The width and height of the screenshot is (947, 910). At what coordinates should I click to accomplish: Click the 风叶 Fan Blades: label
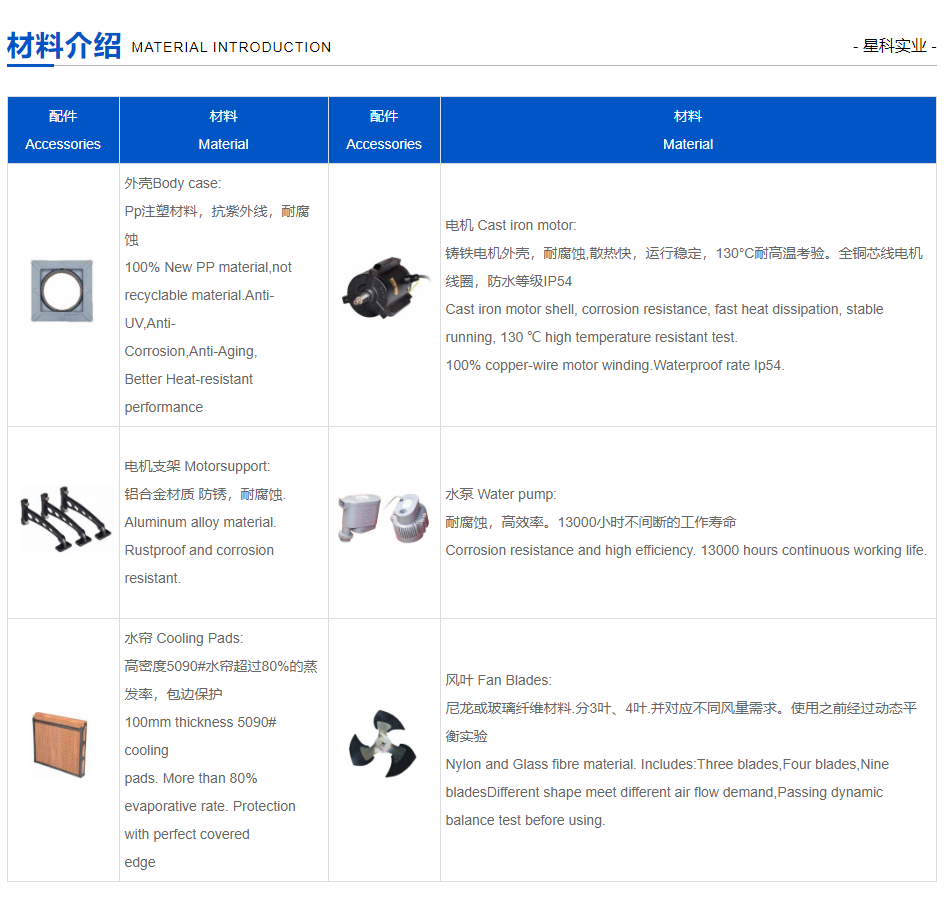(498, 680)
